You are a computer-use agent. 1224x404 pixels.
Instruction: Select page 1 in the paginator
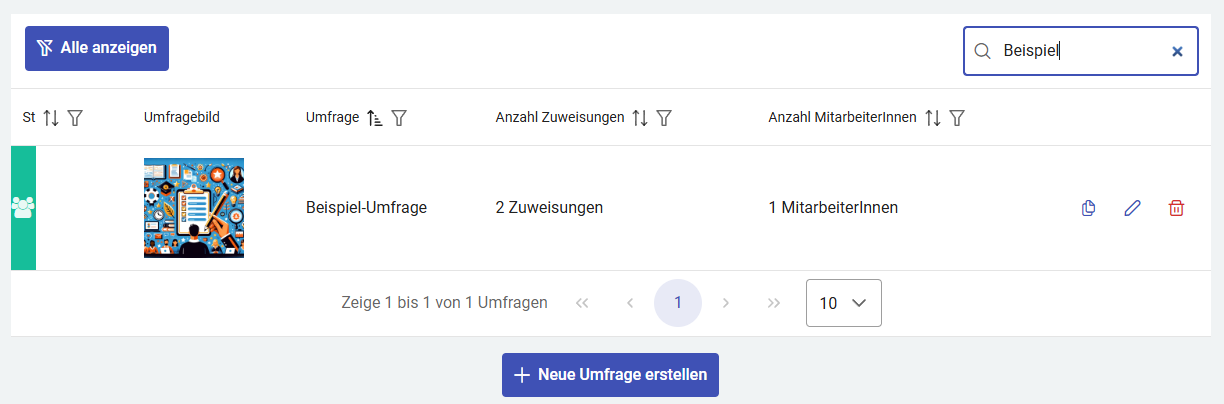coord(678,303)
